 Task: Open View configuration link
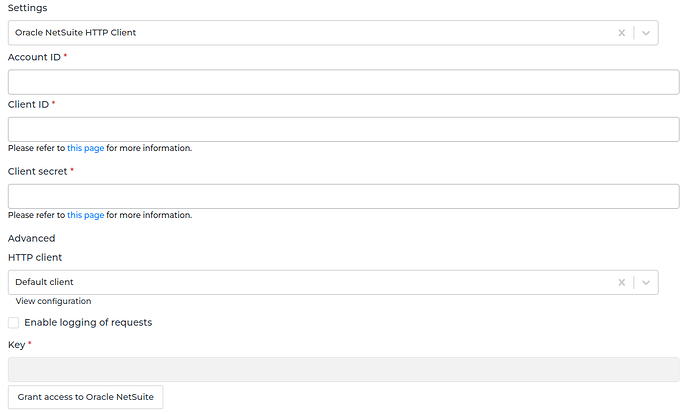(x=53, y=301)
